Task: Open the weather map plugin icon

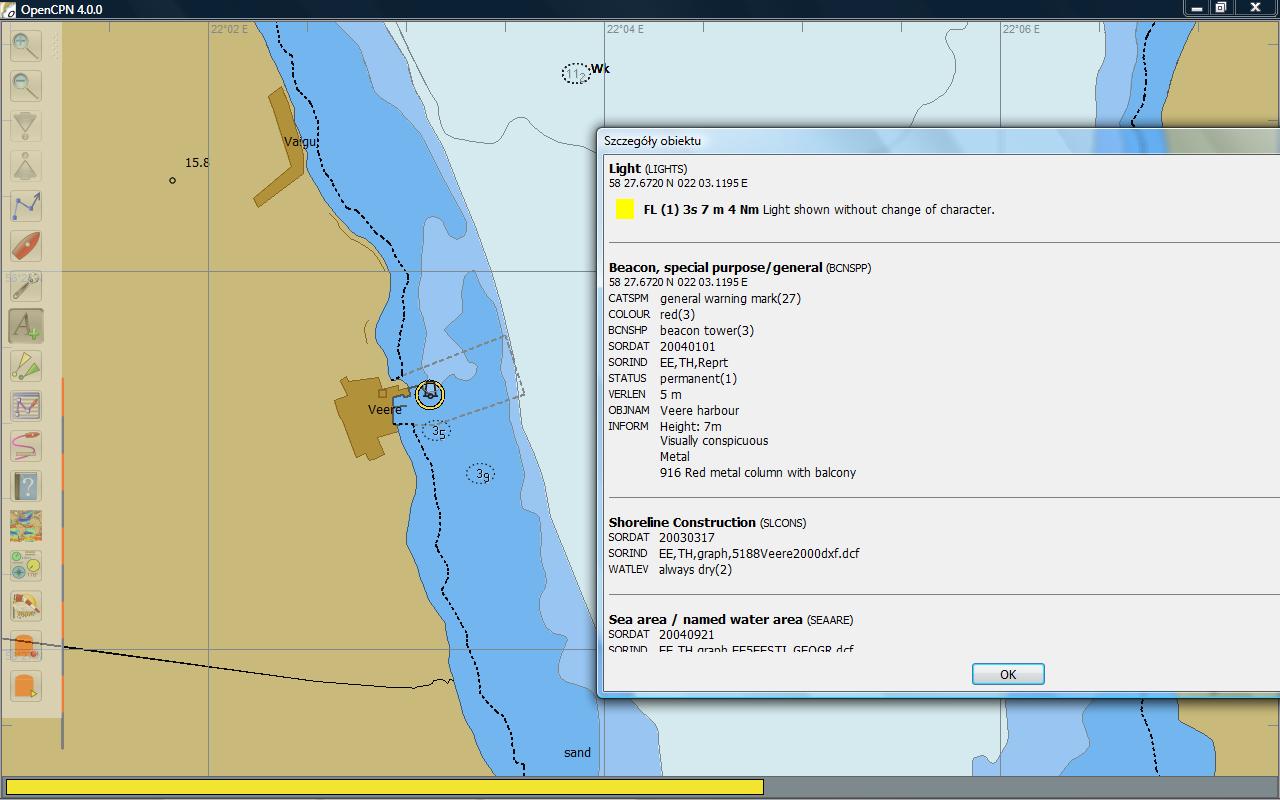Action: [x=26, y=526]
